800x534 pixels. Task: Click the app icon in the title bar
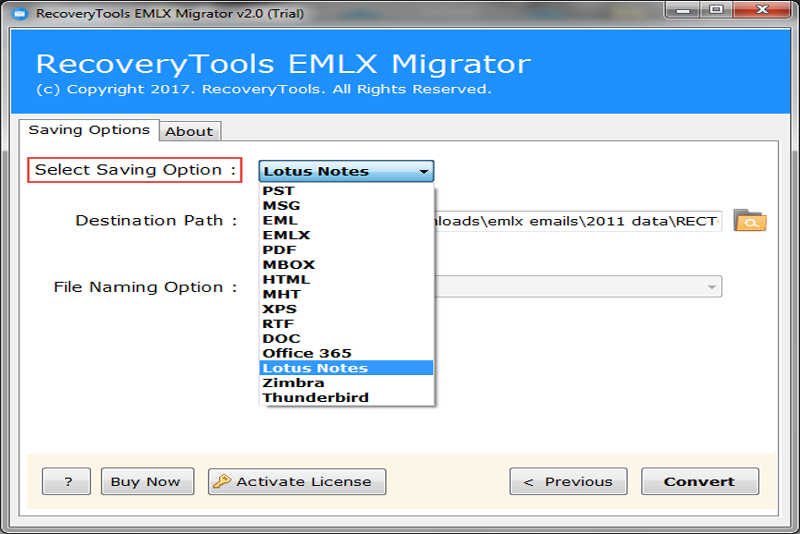(20, 14)
